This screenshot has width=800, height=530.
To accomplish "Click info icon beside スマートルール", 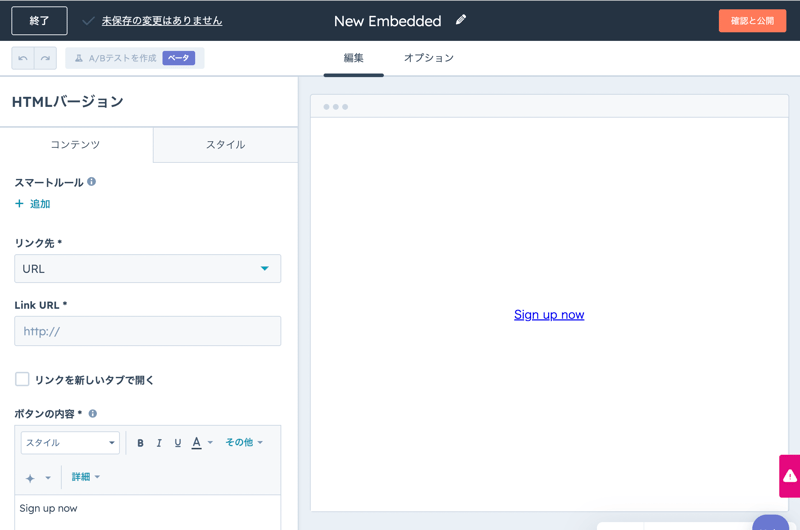I will [x=91, y=182].
